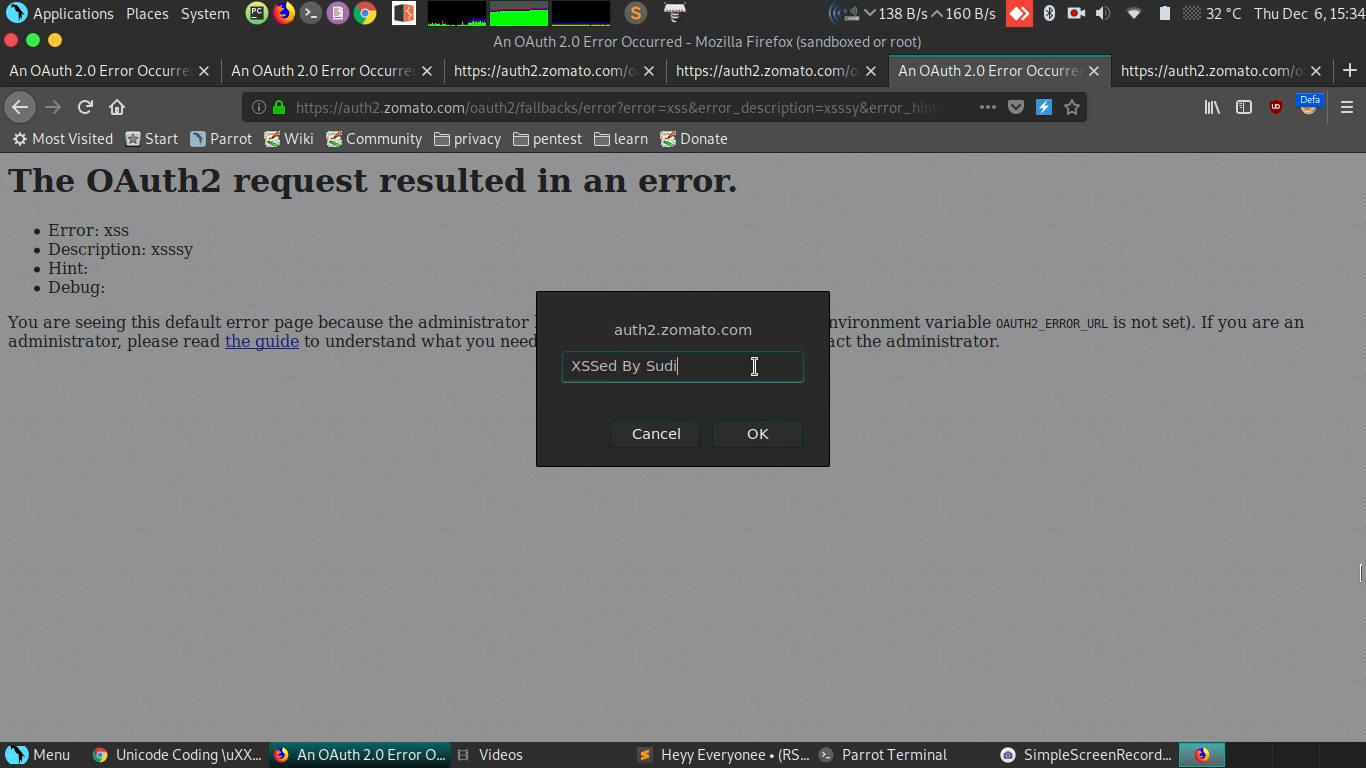Viewport: 1366px width, 768px height.
Task: Follow 'the guide' link
Action: [x=262, y=341]
